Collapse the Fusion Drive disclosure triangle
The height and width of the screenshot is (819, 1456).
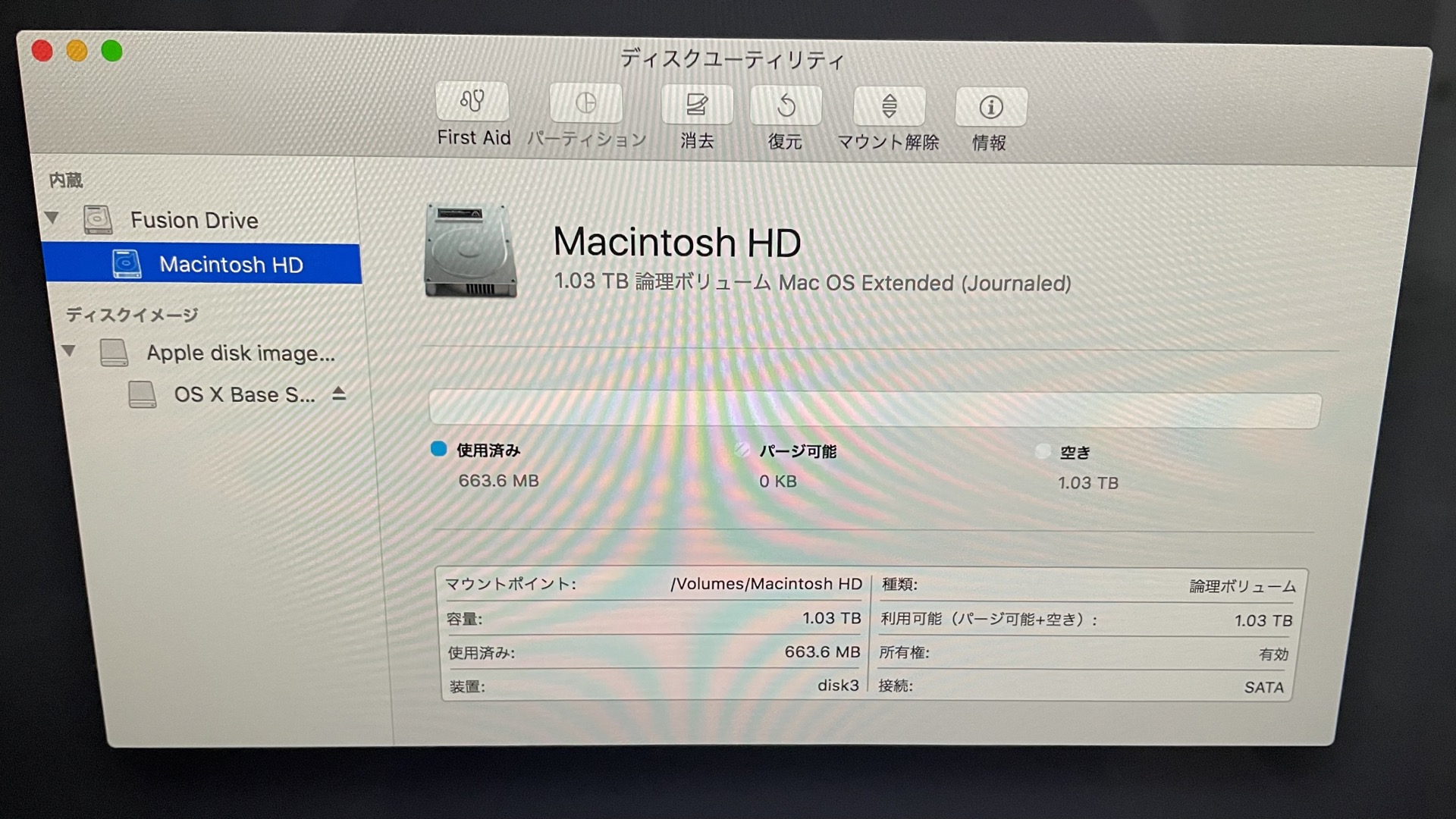tap(52, 218)
